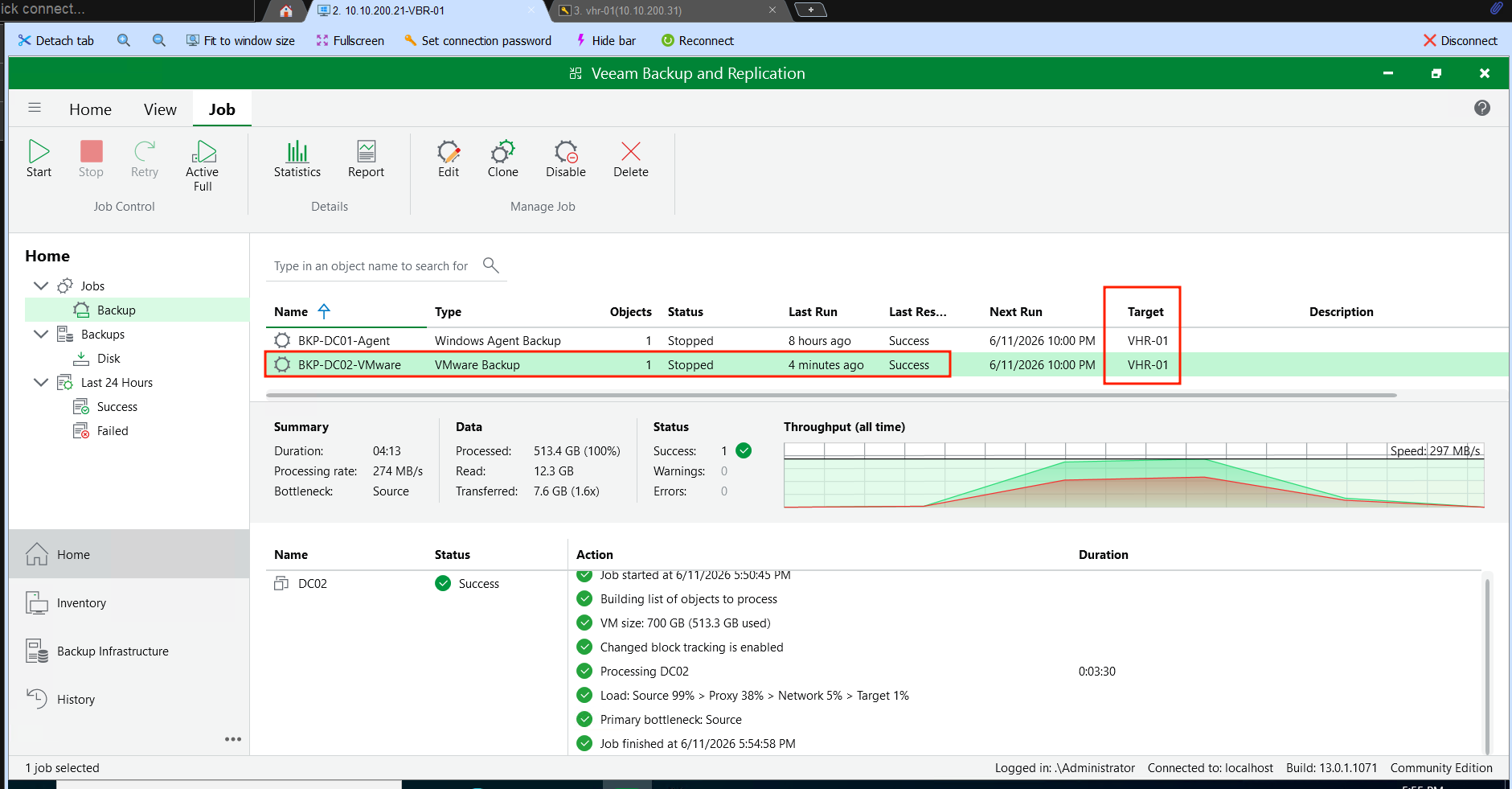Close the vhr-01 session tab
1512x789 pixels.
point(772,10)
